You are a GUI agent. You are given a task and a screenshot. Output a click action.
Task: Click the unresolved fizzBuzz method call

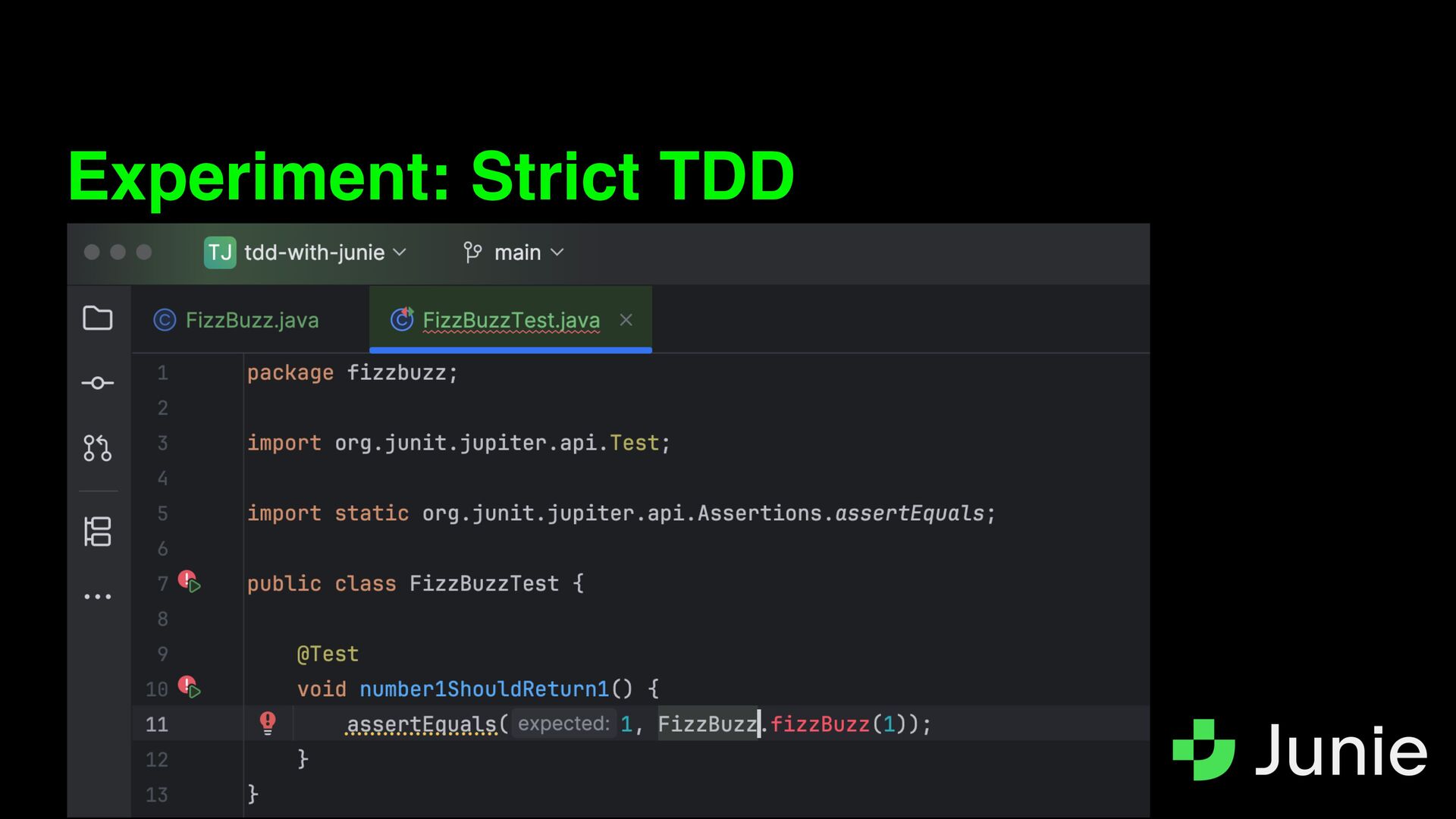coord(819,724)
